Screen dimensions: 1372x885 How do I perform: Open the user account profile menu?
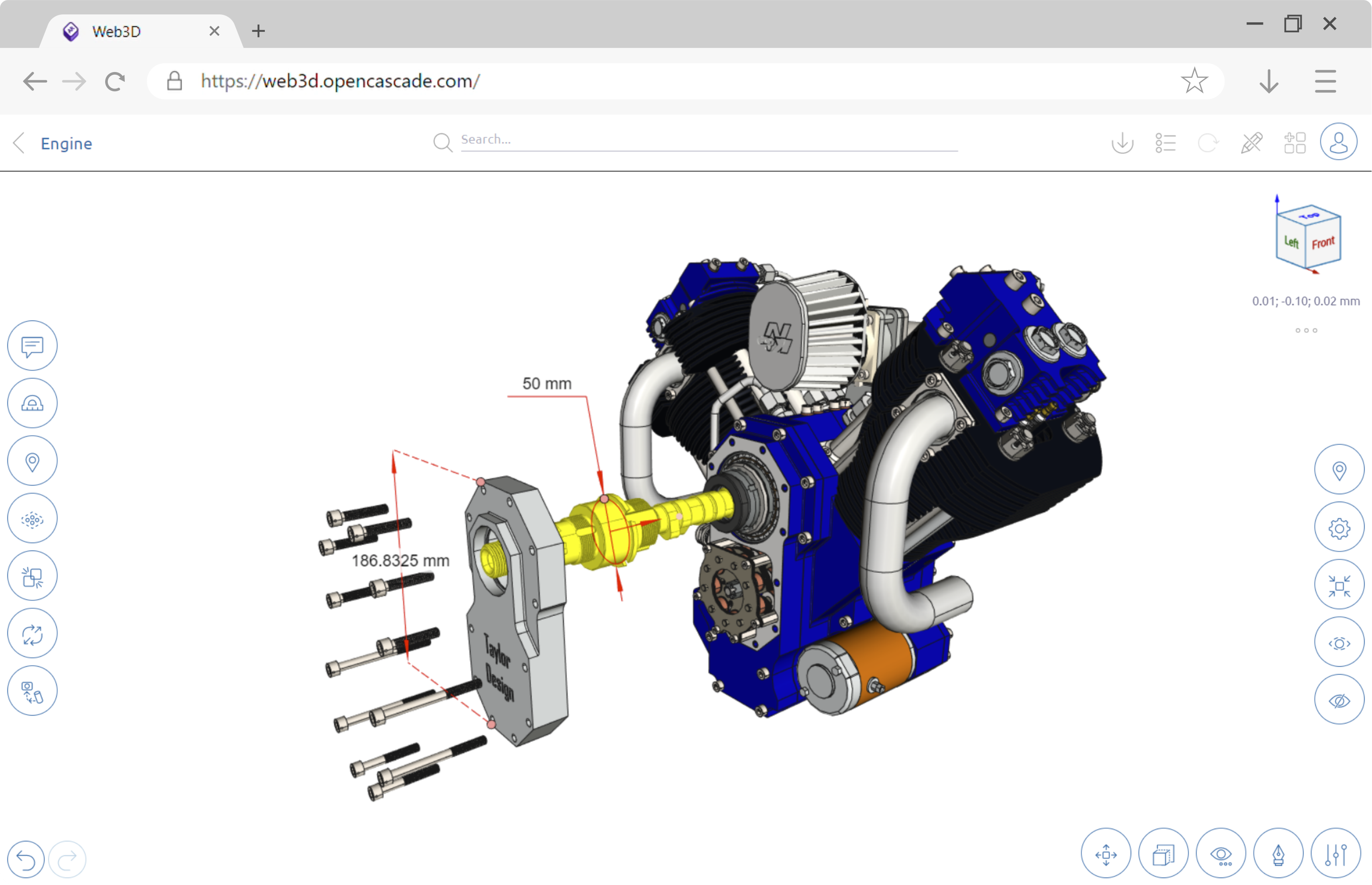(x=1338, y=142)
